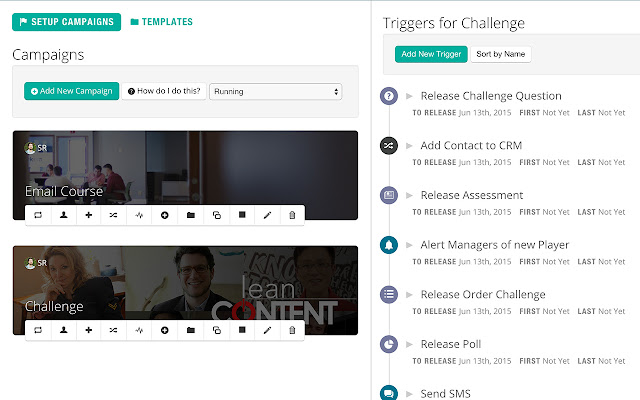Screen dimensions: 640x400
Task: Click the Setup Campaigns button
Action: [x=67, y=22]
